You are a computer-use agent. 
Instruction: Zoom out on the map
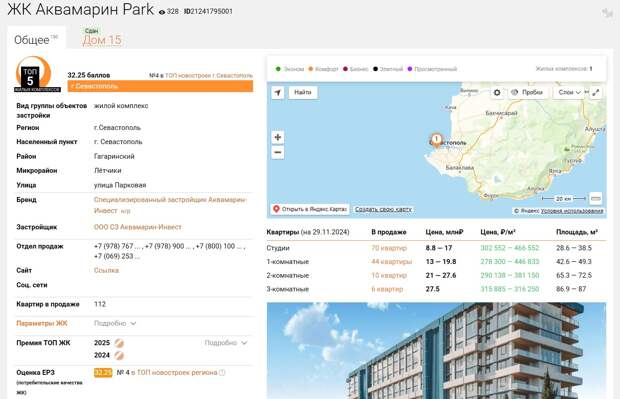[x=278, y=152]
